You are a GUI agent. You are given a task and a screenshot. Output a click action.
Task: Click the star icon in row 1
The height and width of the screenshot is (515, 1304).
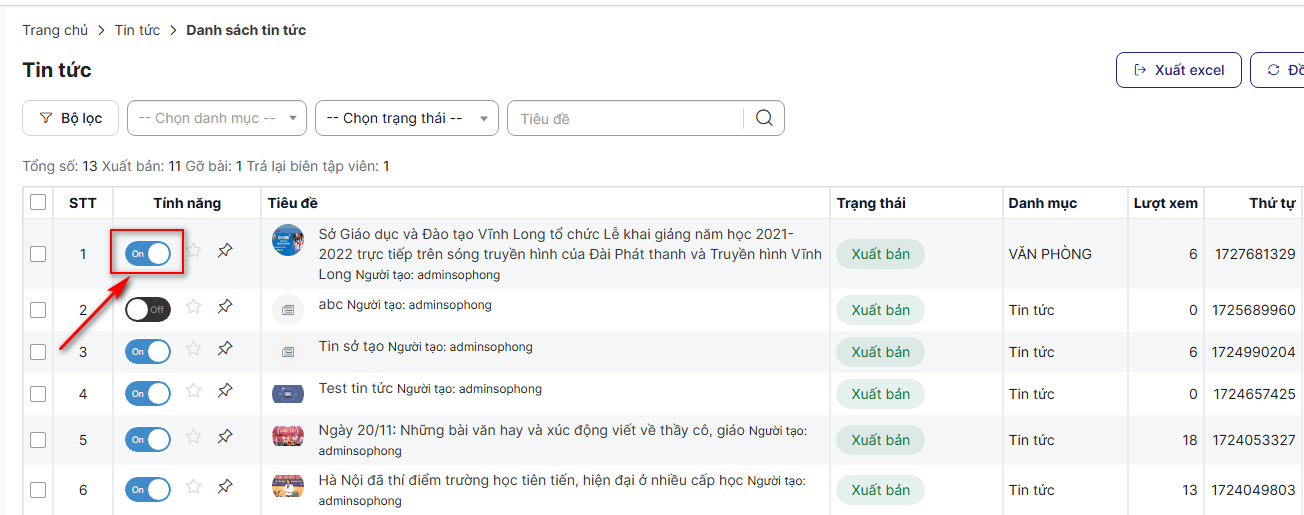point(194,250)
